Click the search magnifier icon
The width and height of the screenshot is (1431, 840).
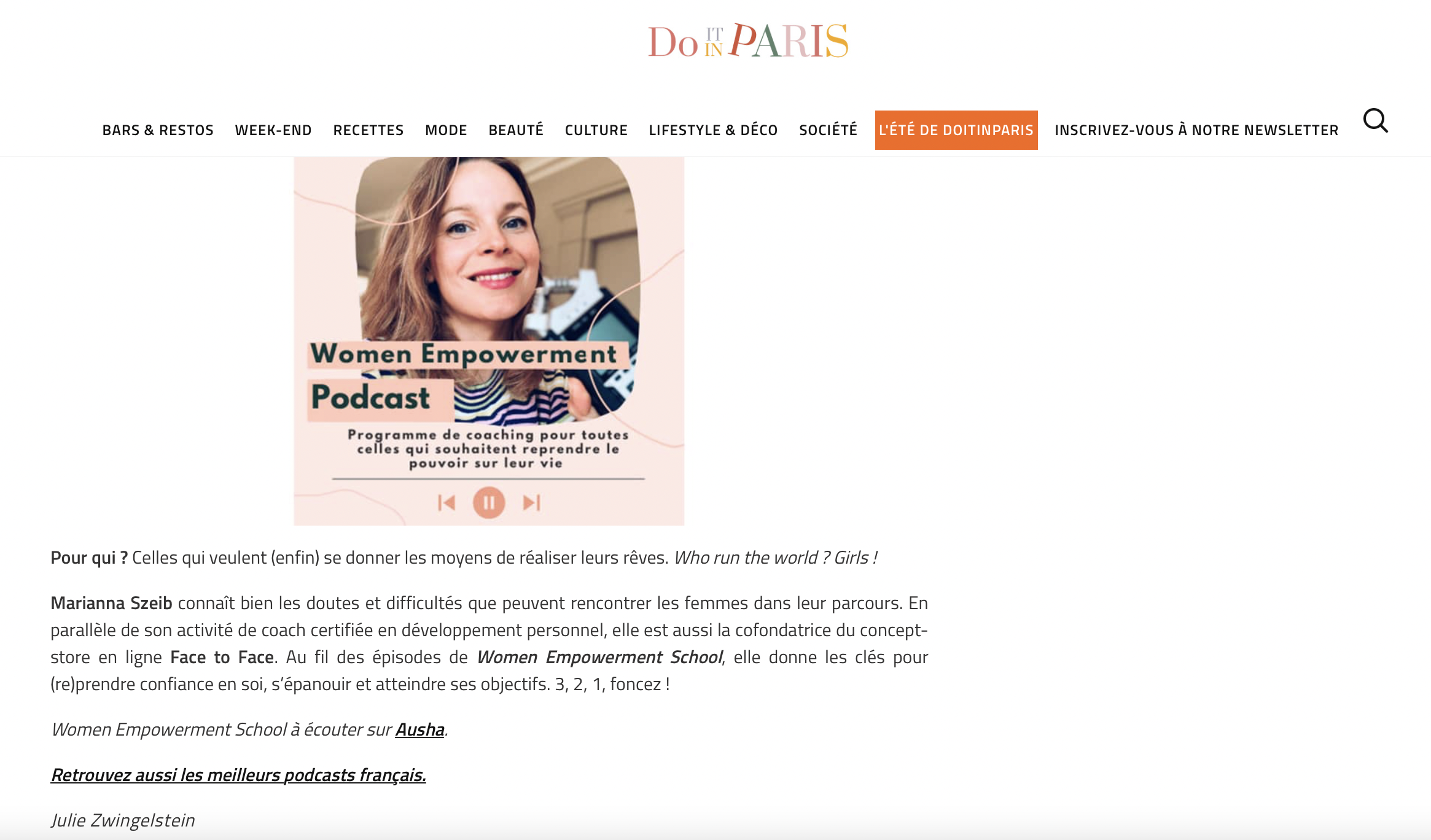1375,120
